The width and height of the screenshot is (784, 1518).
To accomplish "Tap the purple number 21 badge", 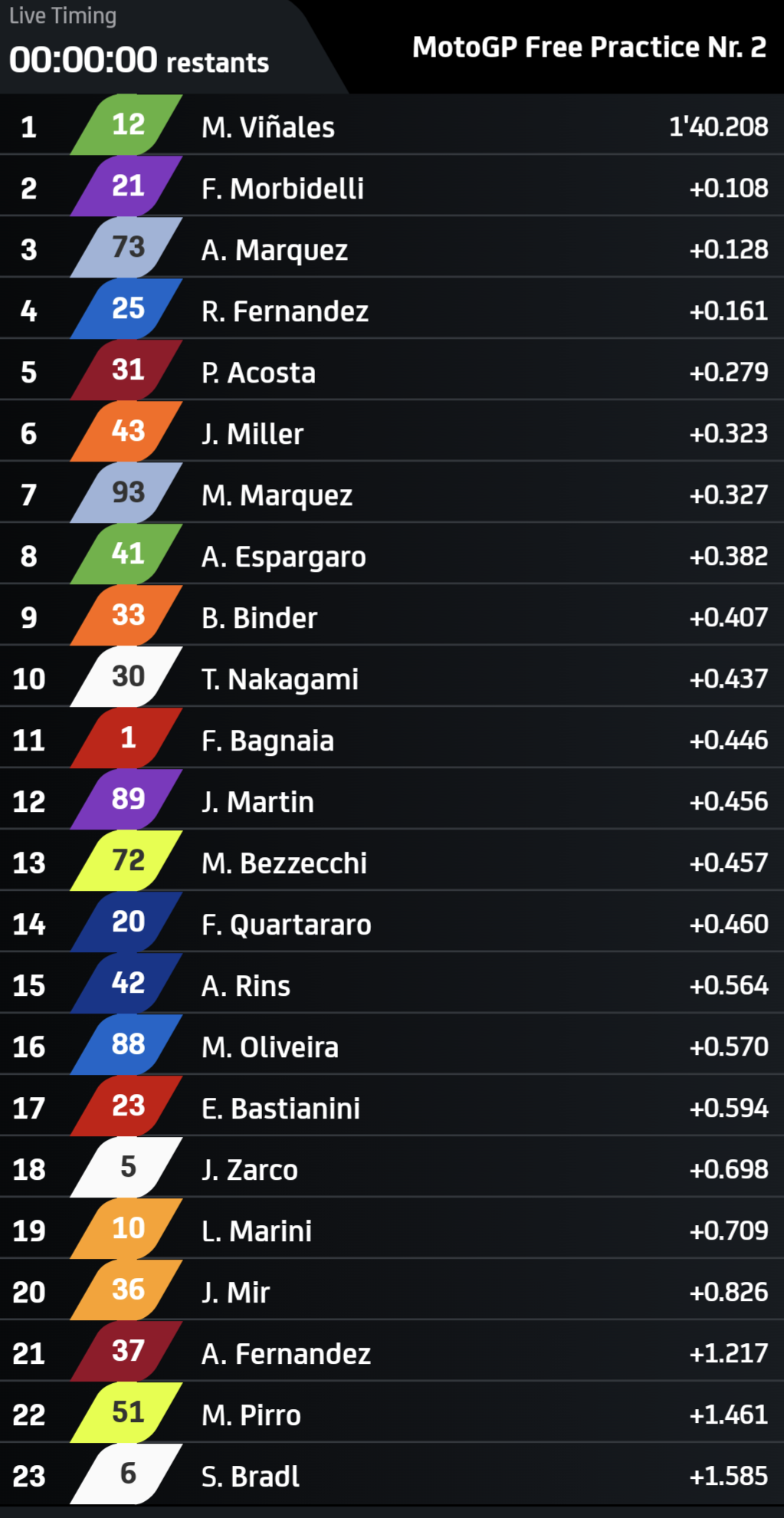I will click(x=126, y=186).
